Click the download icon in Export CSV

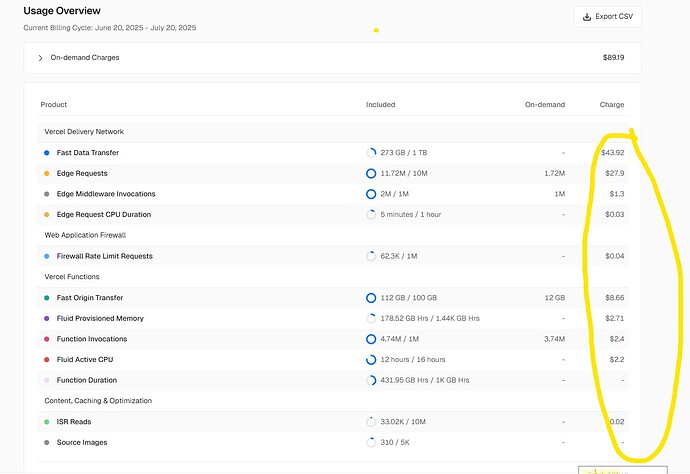tap(587, 17)
